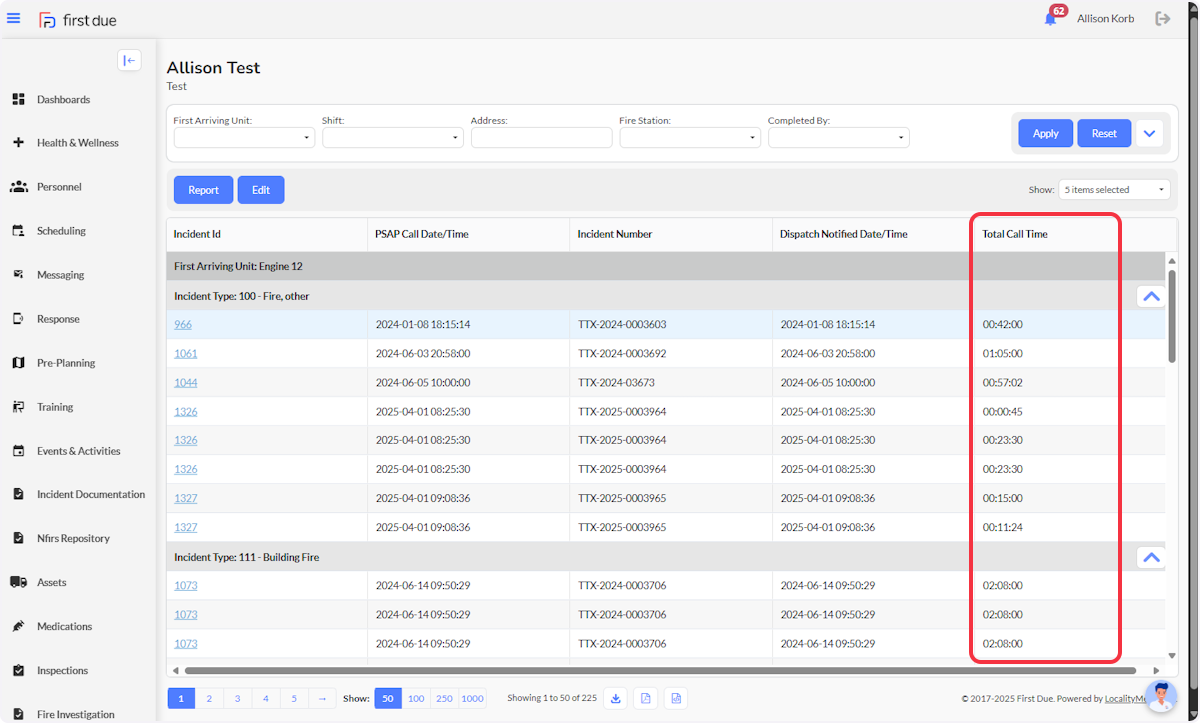Click the Medications syringe icon
This screenshot has width=1200, height=723.
click(x=18, y=626)
